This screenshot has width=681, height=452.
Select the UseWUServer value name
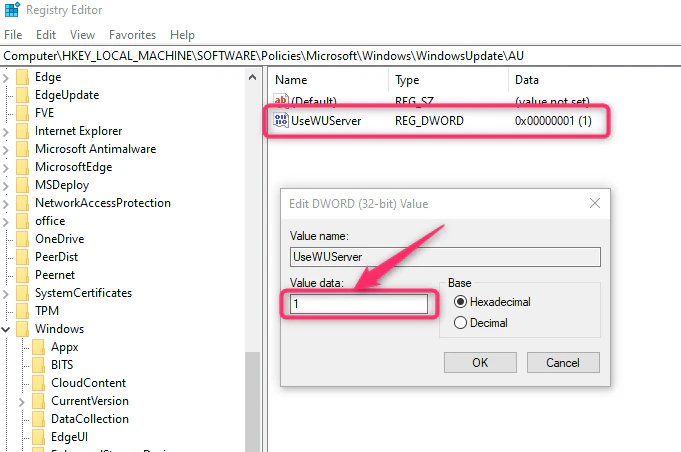pos(326,121)
